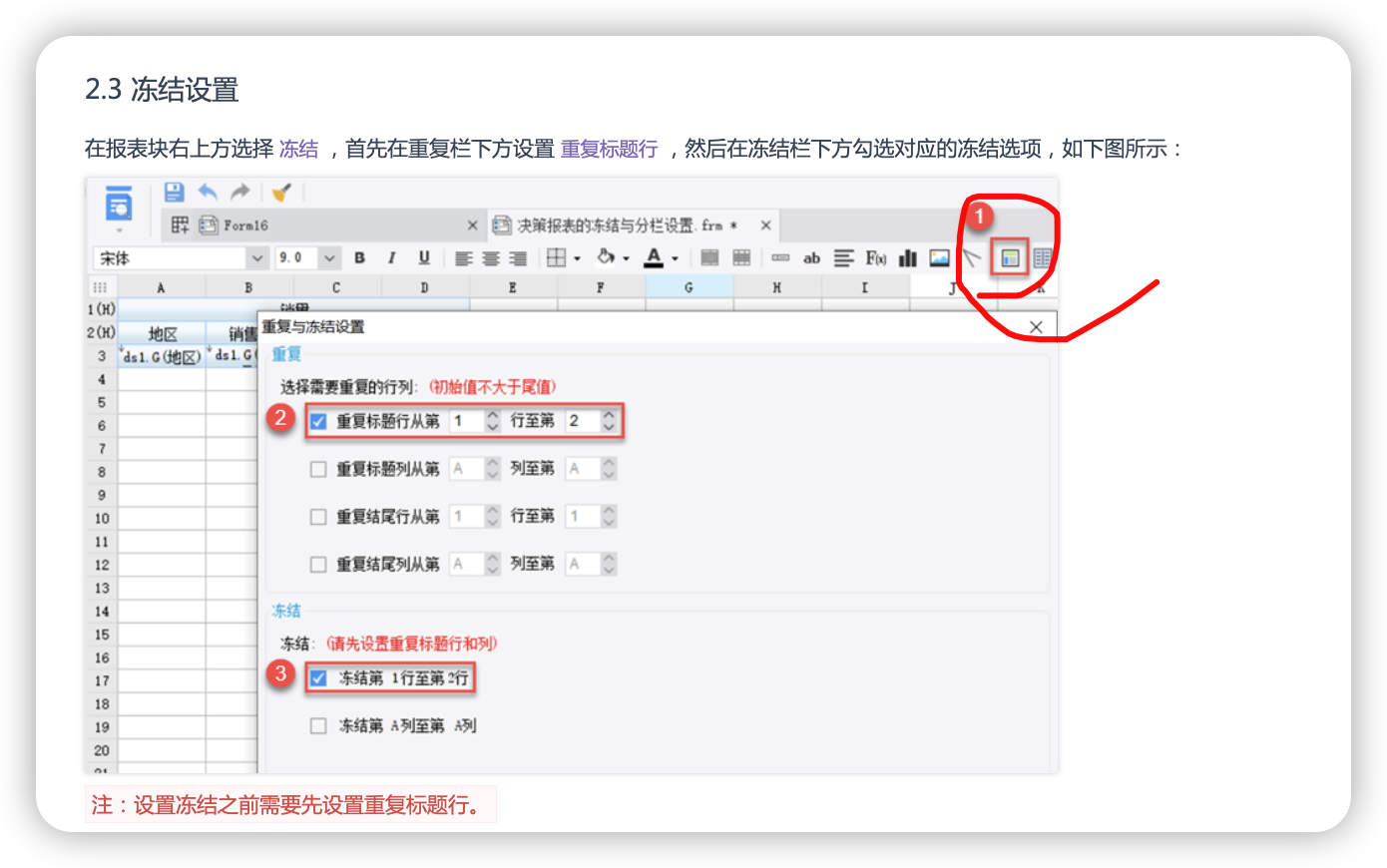Undo the last action
Screen dimensions: 1387x868
tap(208, 192)
